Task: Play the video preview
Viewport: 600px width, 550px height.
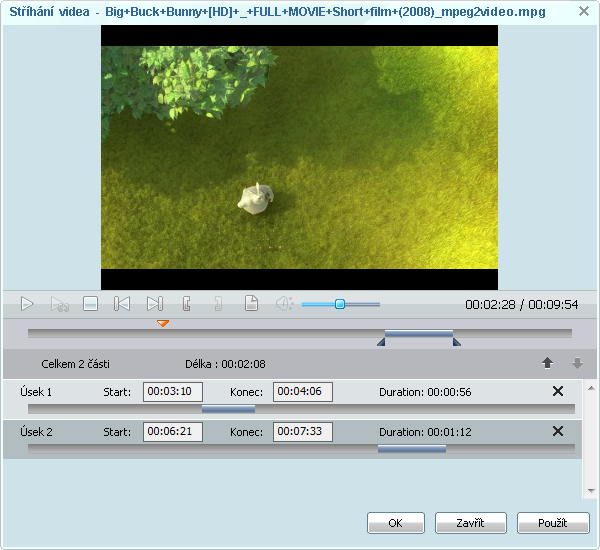Action: [x=27, y=304]
